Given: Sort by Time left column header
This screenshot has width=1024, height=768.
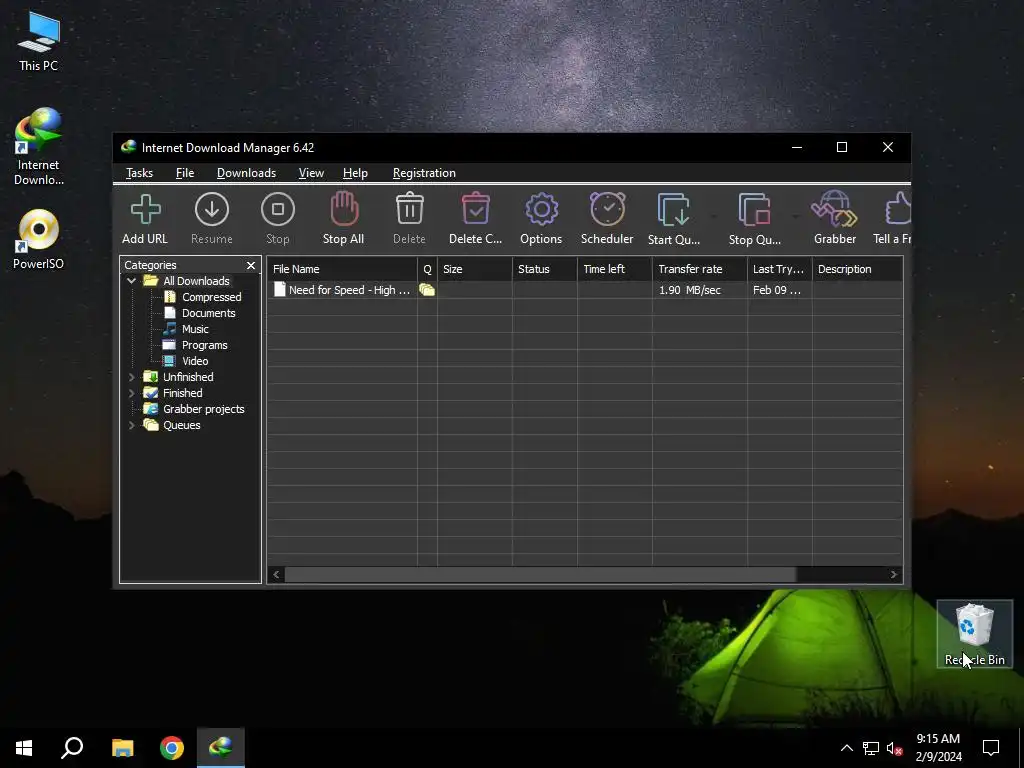Looking at the screenshot, I should point(615,269).
